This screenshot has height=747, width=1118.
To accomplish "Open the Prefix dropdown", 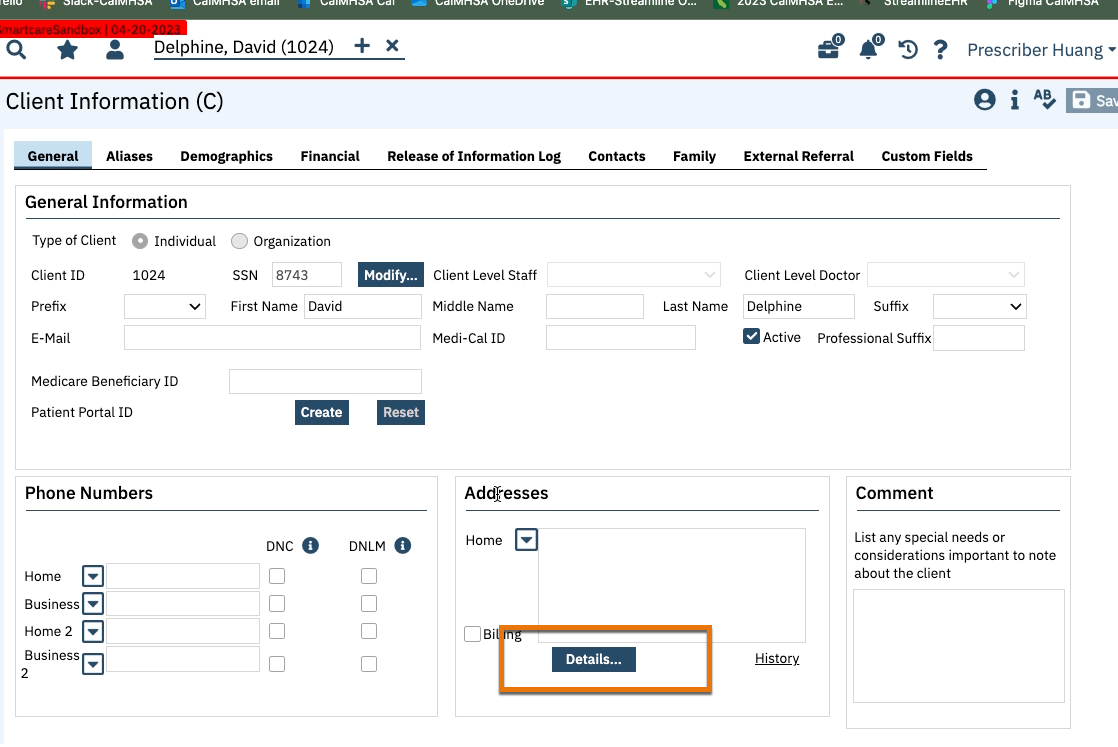I will 165,306.
